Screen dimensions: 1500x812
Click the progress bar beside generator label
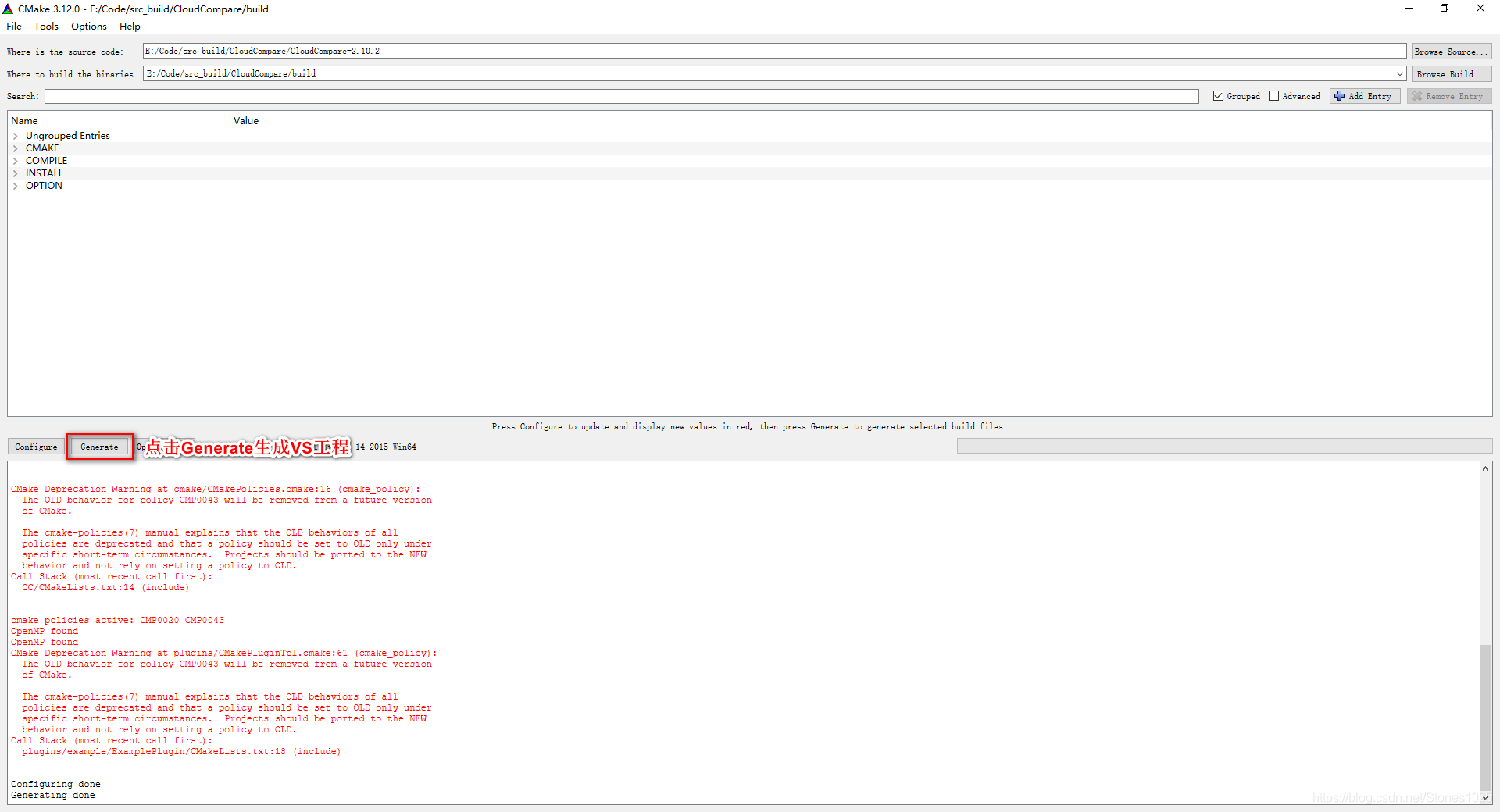click(1224, 446)
